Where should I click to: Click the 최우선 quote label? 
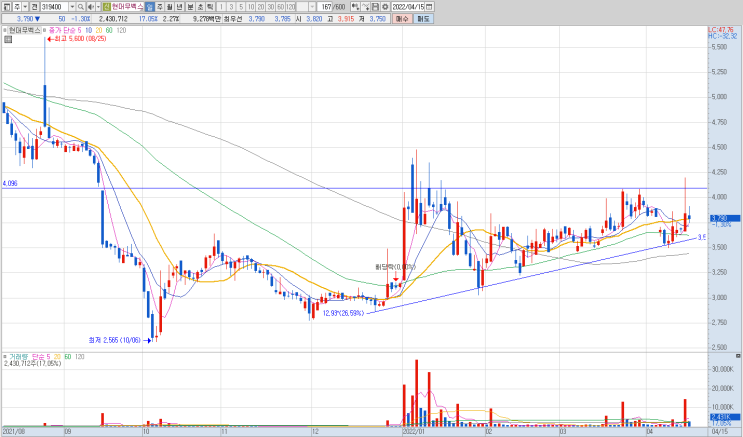tap(233, 19)
